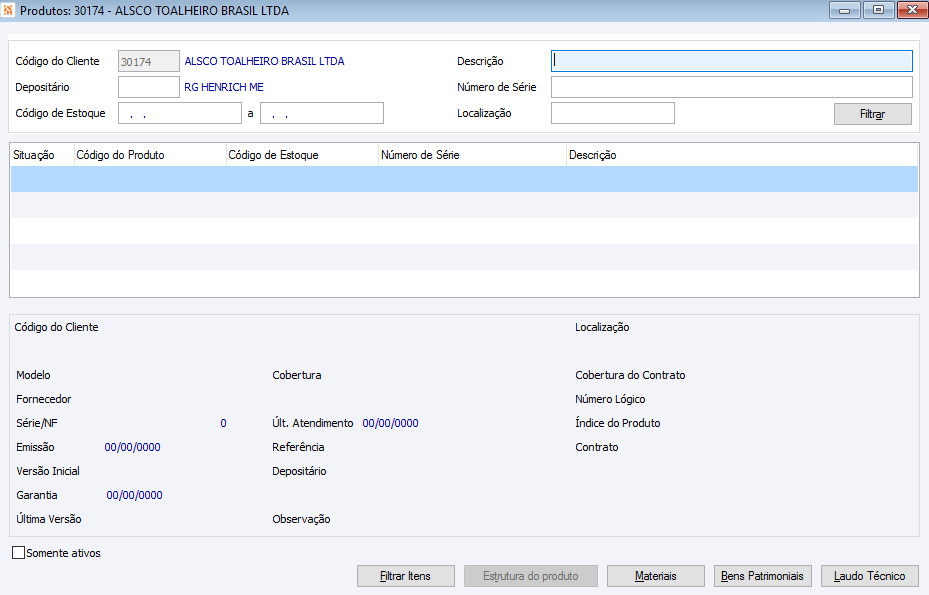The height and width of the screenshot is (595, 929).
Task: Click the Fornecedor label
Action: (43, 399)
